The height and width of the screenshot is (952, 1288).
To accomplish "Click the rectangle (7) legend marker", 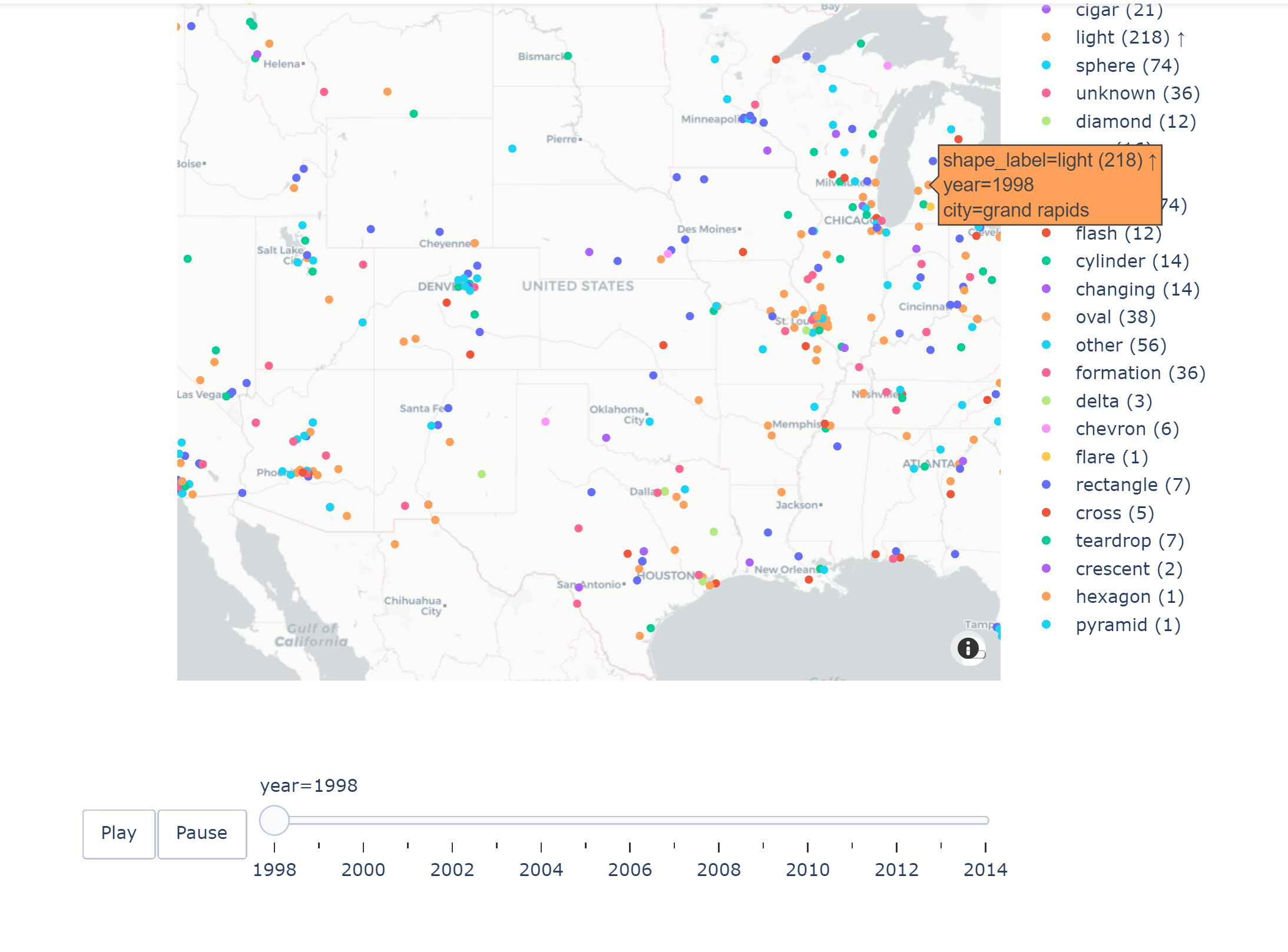I will tap(1046, 485).
